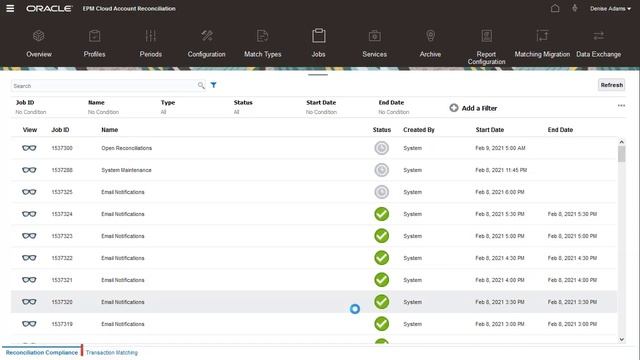Click success status icon of job 1537324
This screenshot has height=360, width=640.
click(382, 214)
